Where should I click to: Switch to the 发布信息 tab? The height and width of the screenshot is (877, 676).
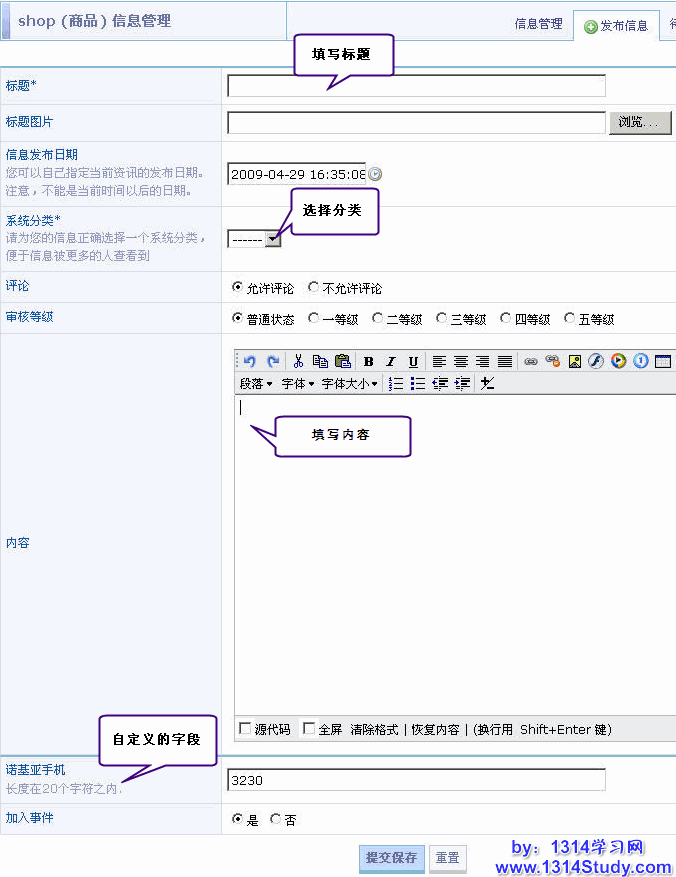point(617,26)
